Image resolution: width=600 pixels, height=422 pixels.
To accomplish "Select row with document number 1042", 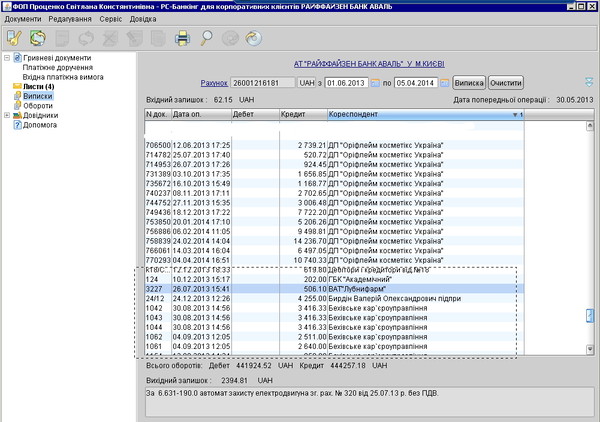I will 334,308.
